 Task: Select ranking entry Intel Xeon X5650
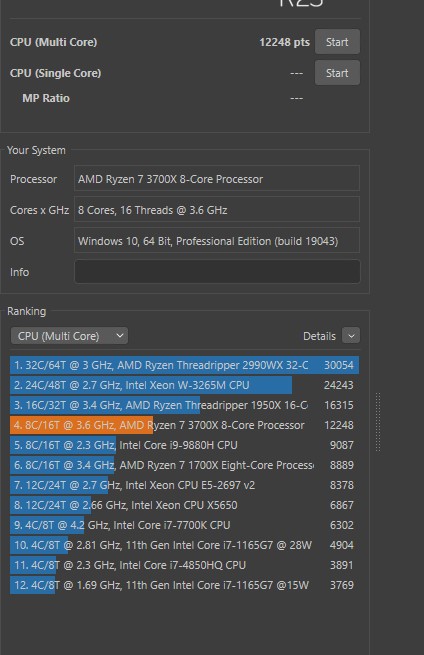coord(184,505)
